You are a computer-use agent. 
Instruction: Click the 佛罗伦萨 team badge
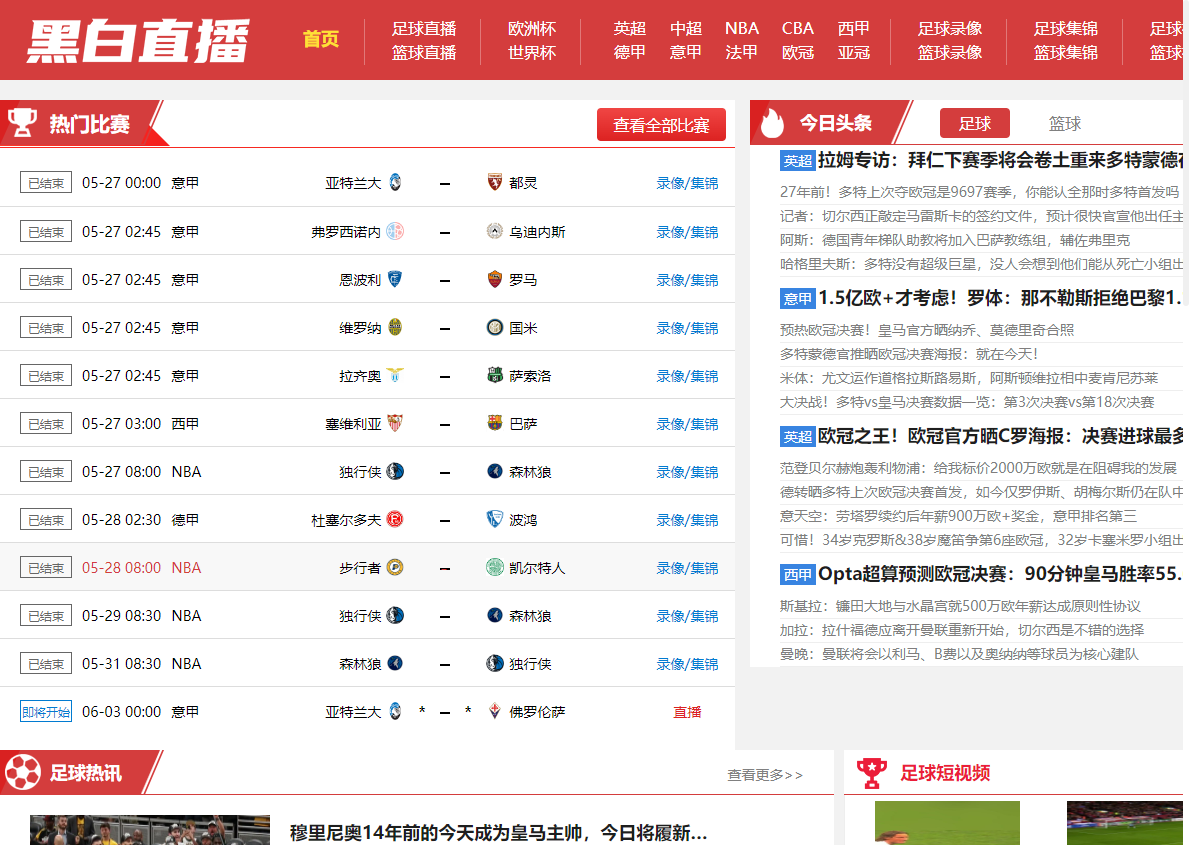[x=494, y=711]
